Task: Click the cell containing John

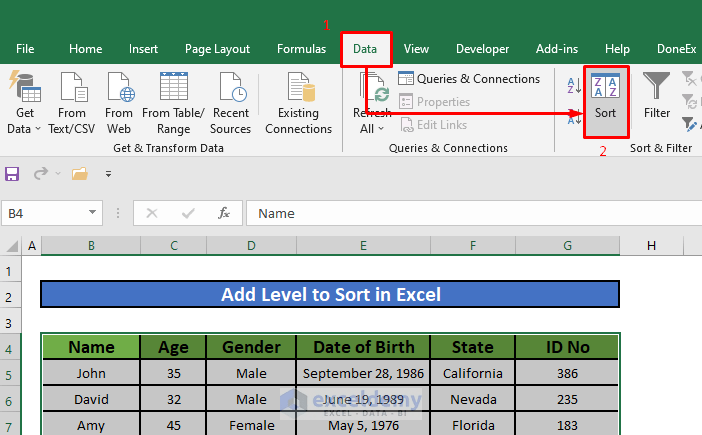Action: coord(91,373)
